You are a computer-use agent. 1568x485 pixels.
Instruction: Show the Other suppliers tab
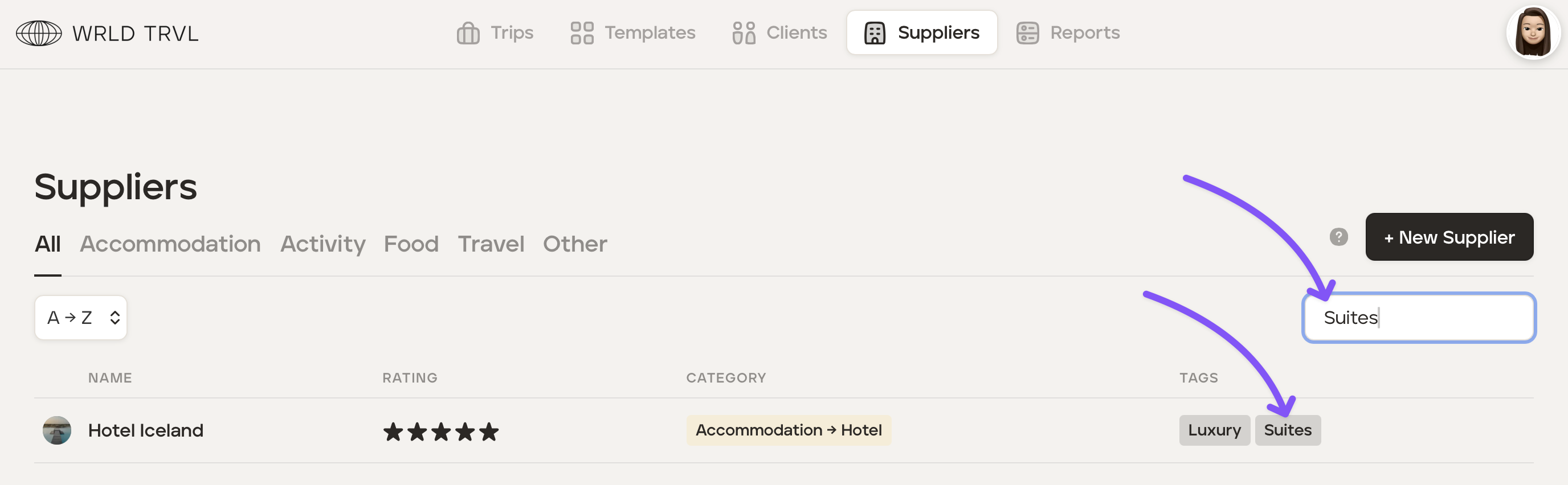click(x=574, y=244)
